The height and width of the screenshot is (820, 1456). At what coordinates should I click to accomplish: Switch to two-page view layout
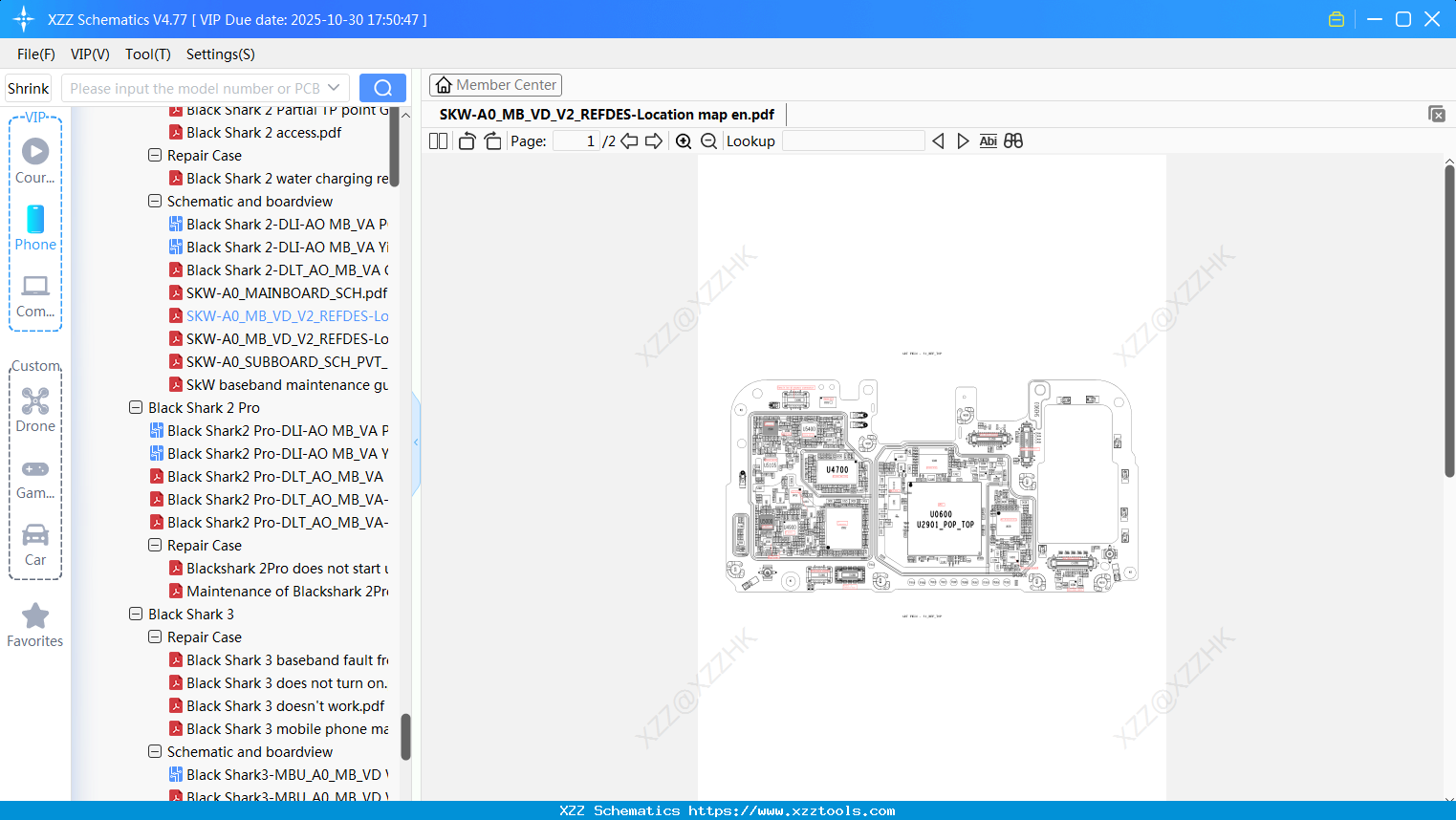click(x=437, y=140)
